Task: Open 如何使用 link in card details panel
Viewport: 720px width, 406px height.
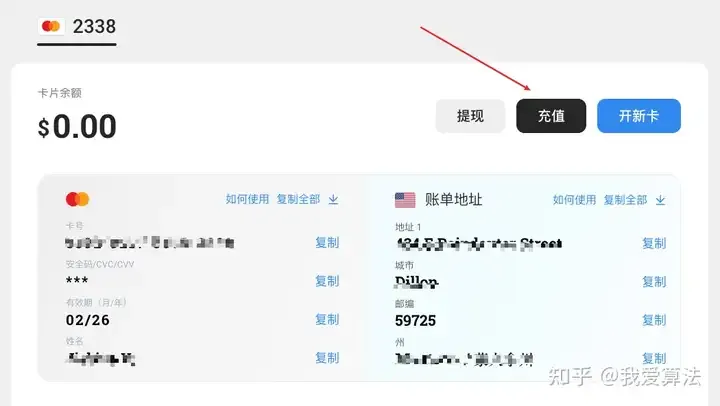Action: pyautogui.click(x=247, y=199)
